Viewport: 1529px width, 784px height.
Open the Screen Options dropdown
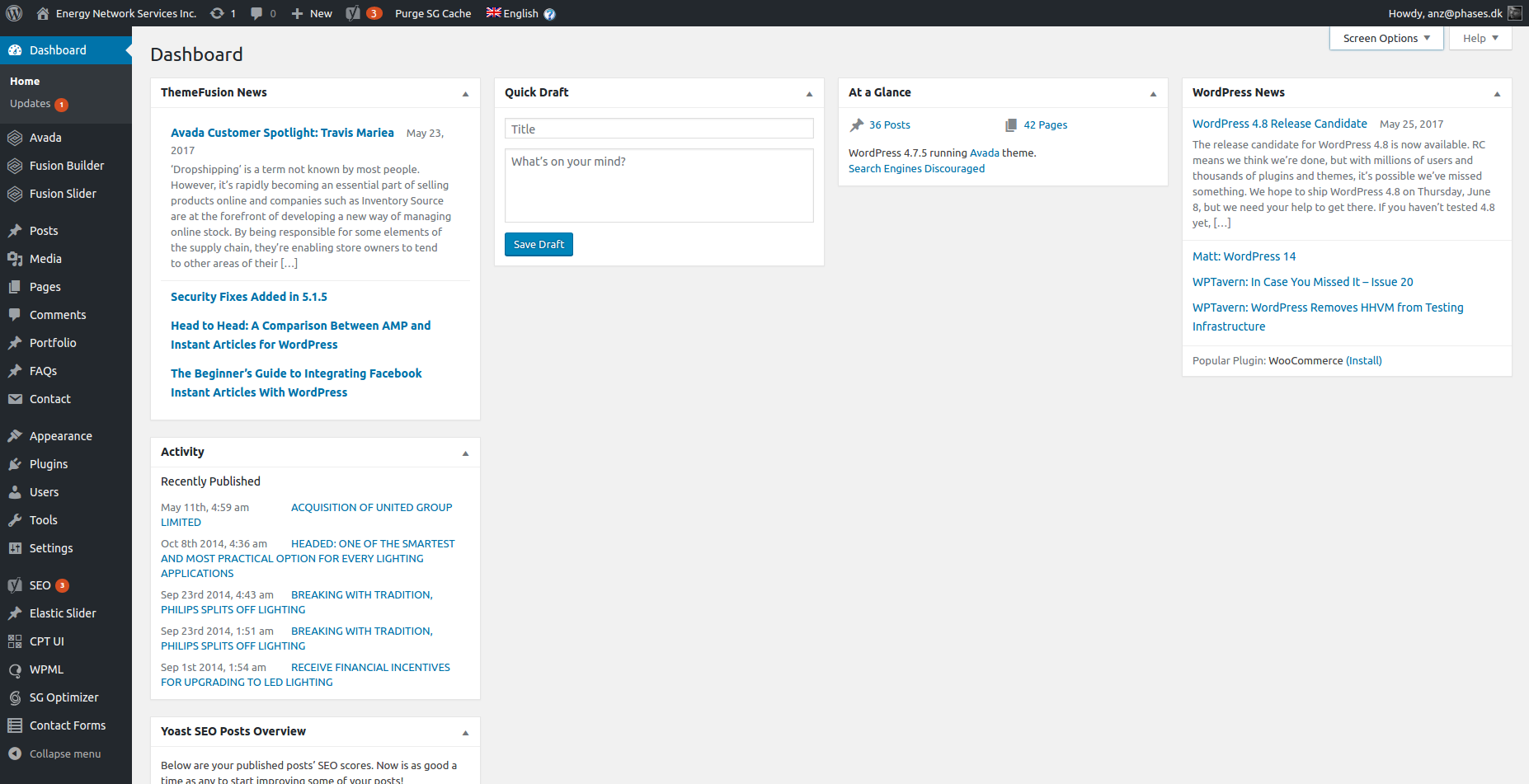tap(1386, 38)
